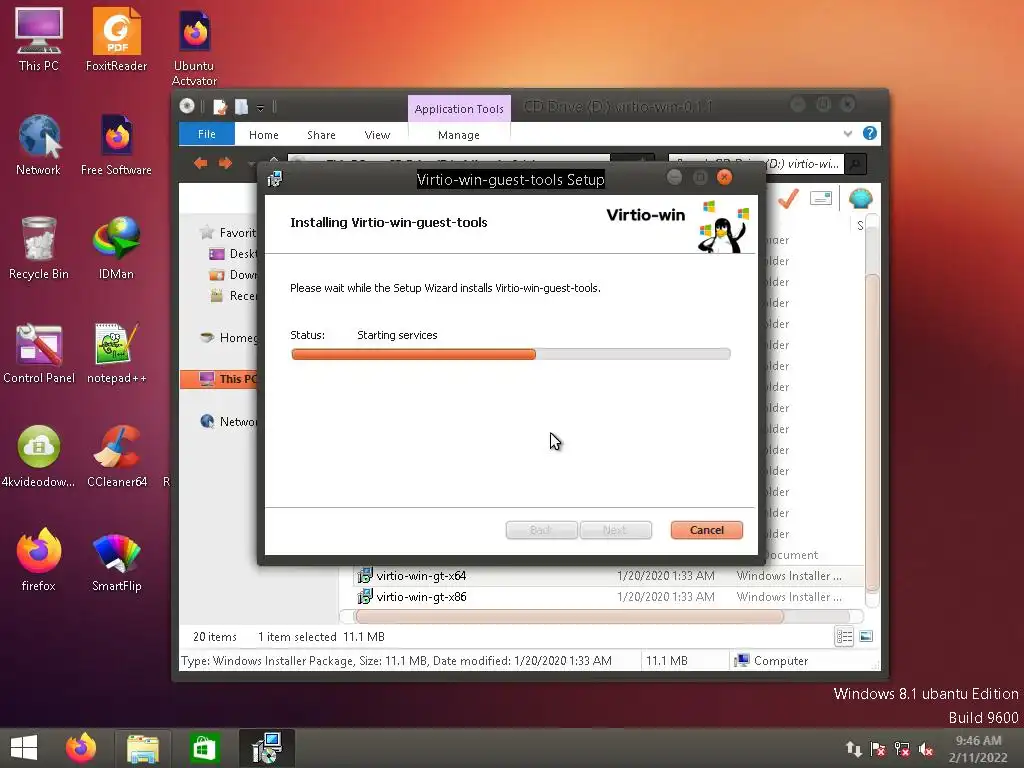Click the blue shell toolbar icon
1024x768 pixels.
(860, 198)
